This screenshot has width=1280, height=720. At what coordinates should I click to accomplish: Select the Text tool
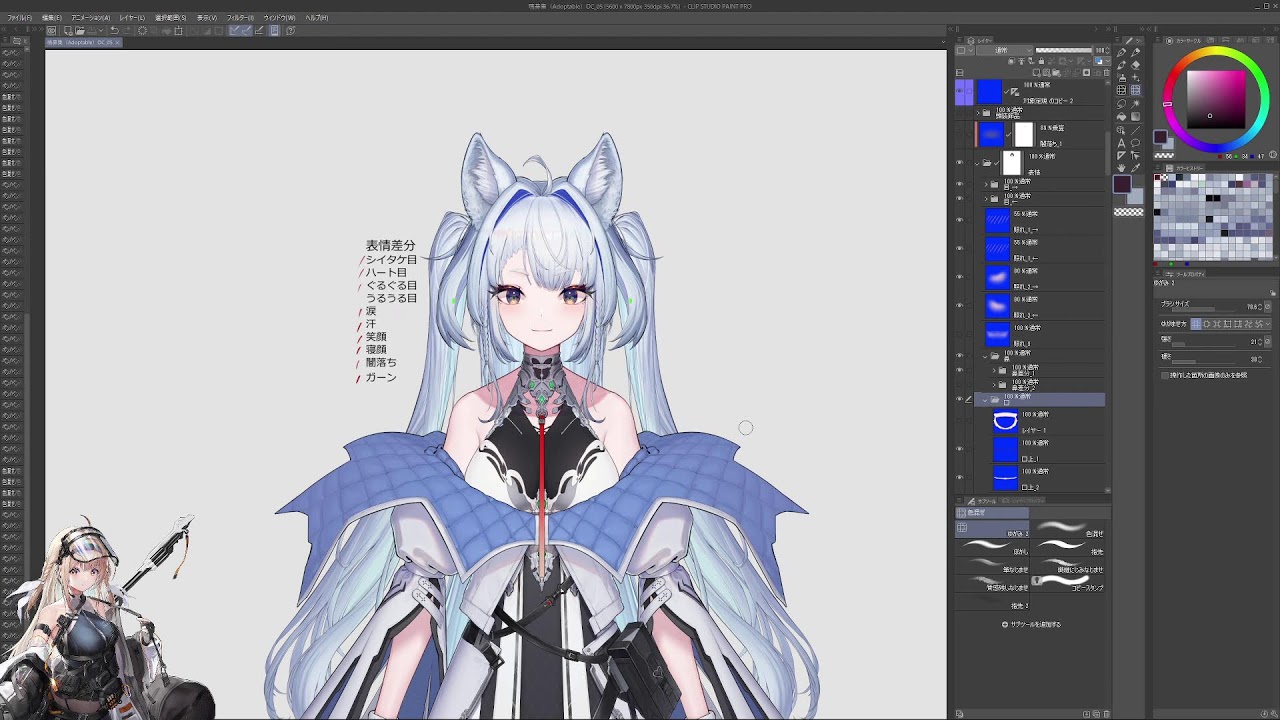point(1121,142)
